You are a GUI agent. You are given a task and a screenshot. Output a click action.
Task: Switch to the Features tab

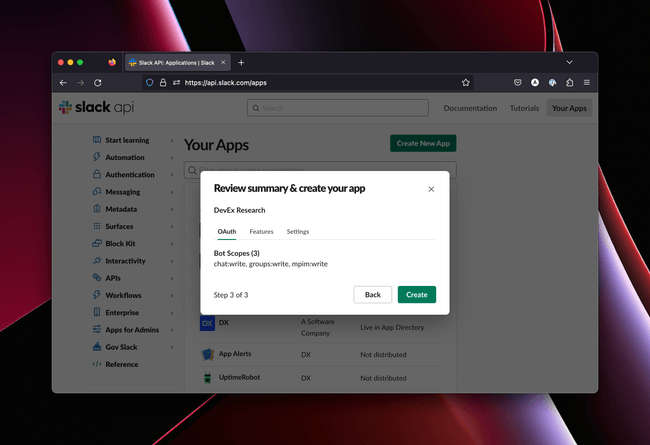[261, 231]
